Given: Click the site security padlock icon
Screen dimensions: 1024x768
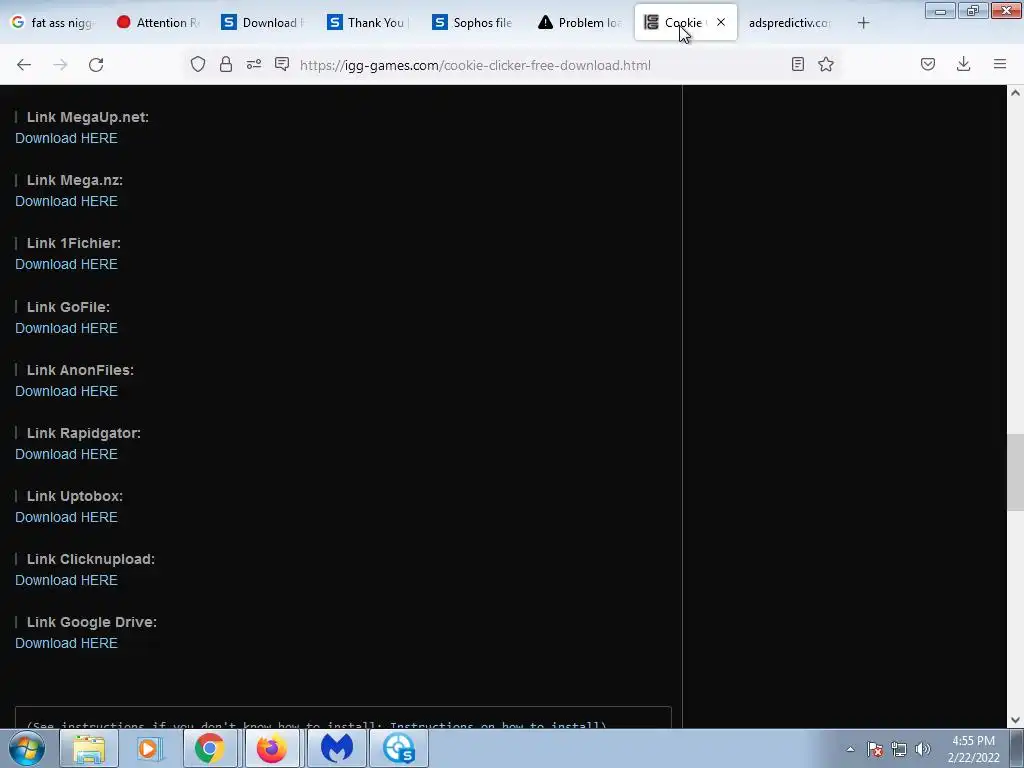Looking at the screenshot, I should click(x=226, y=64).
